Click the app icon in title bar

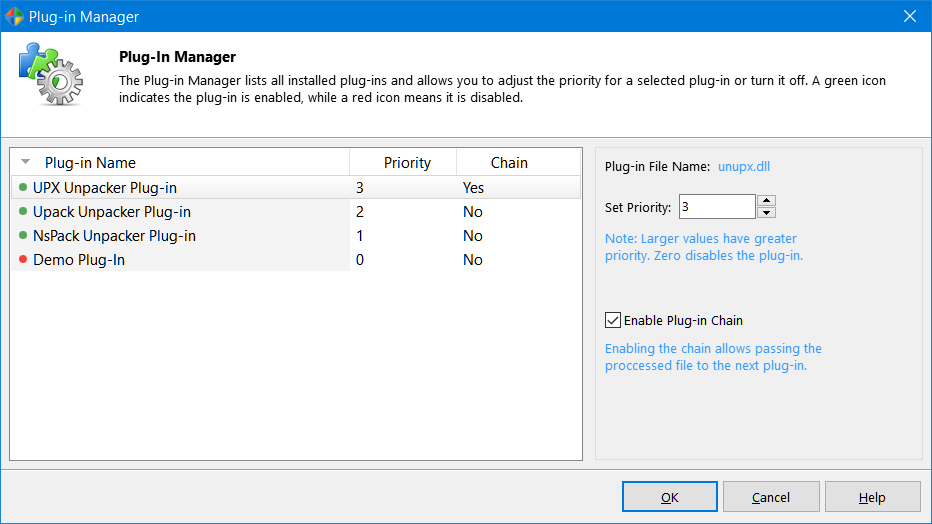click(x=14, y=16)
